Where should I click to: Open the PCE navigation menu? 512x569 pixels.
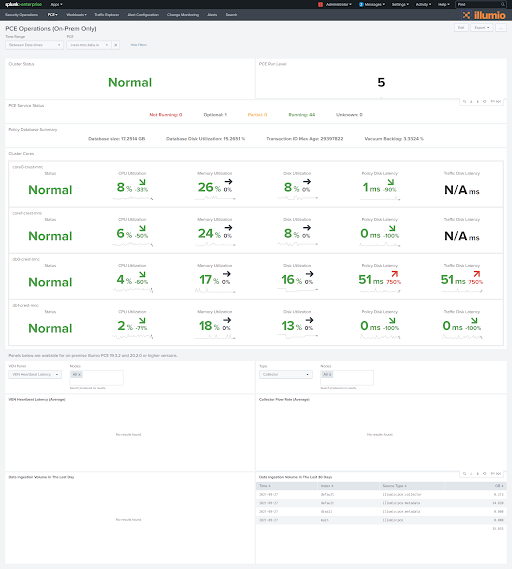[x=53, y=15]
